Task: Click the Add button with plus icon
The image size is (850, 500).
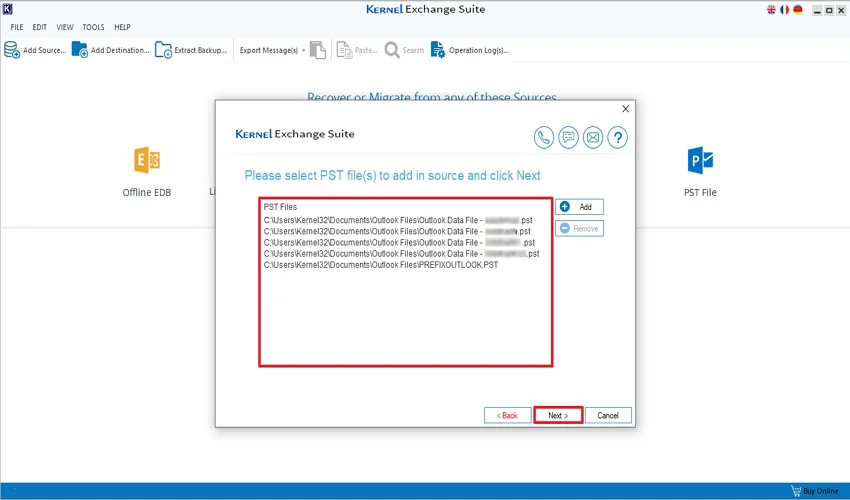Action: point(579,207)
